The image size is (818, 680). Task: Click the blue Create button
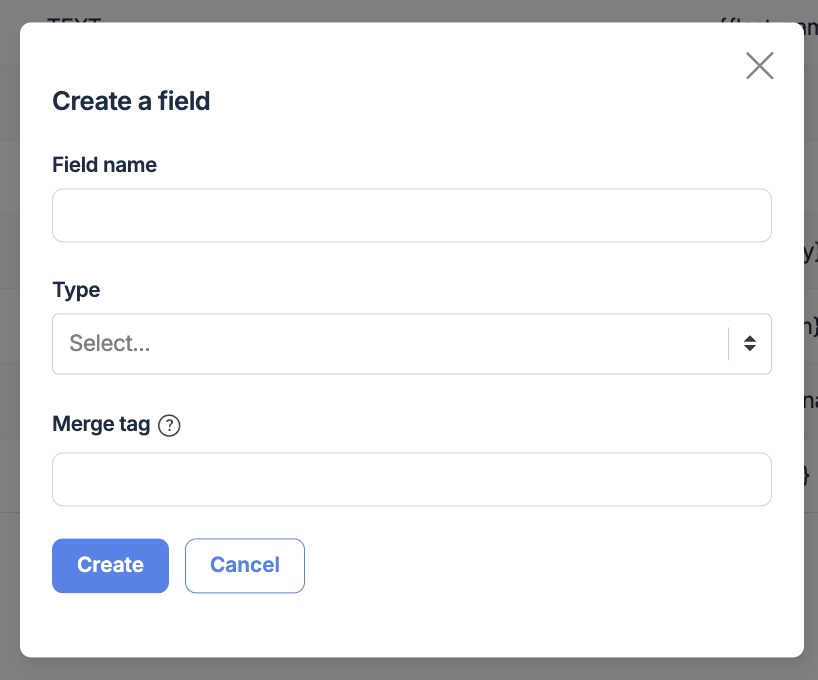click(x=111, y=566)
